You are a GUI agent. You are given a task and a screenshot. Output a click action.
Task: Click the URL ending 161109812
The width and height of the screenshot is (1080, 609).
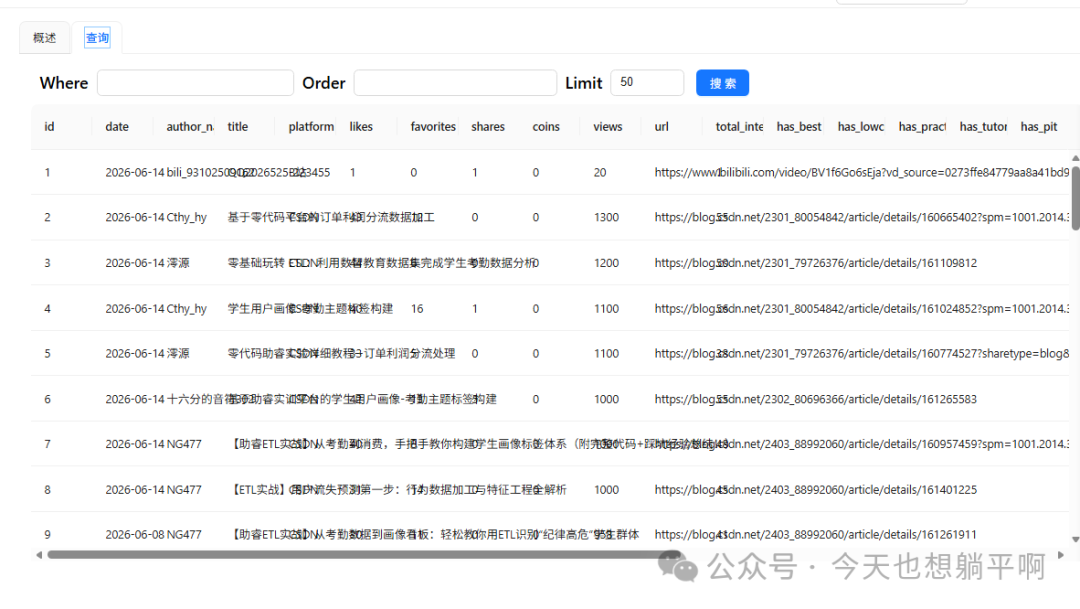pos(816,263)
